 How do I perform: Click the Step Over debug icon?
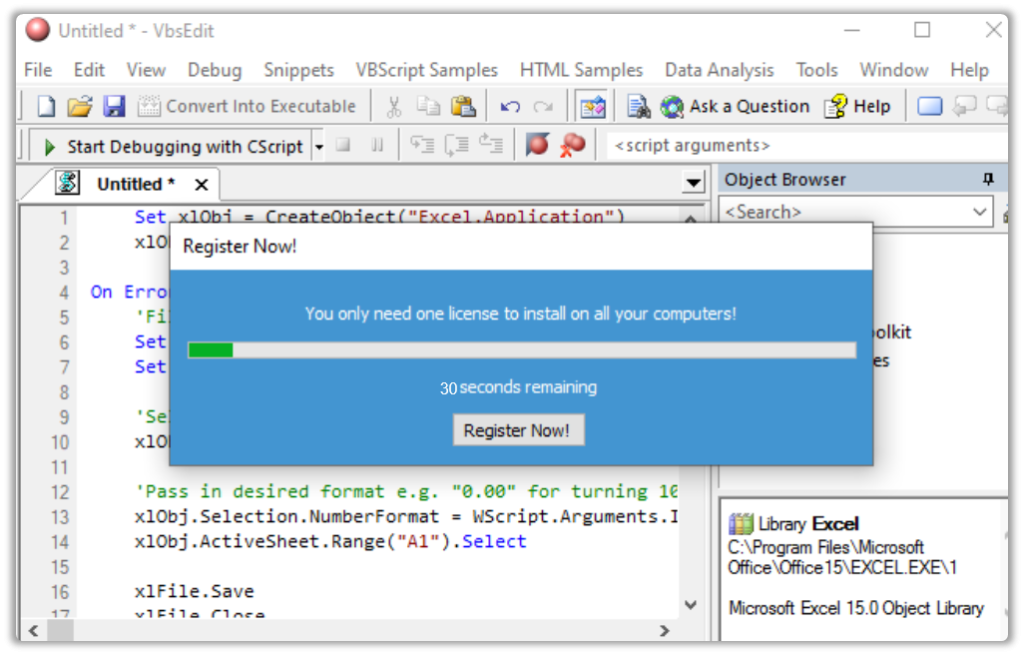coord(456,144)
